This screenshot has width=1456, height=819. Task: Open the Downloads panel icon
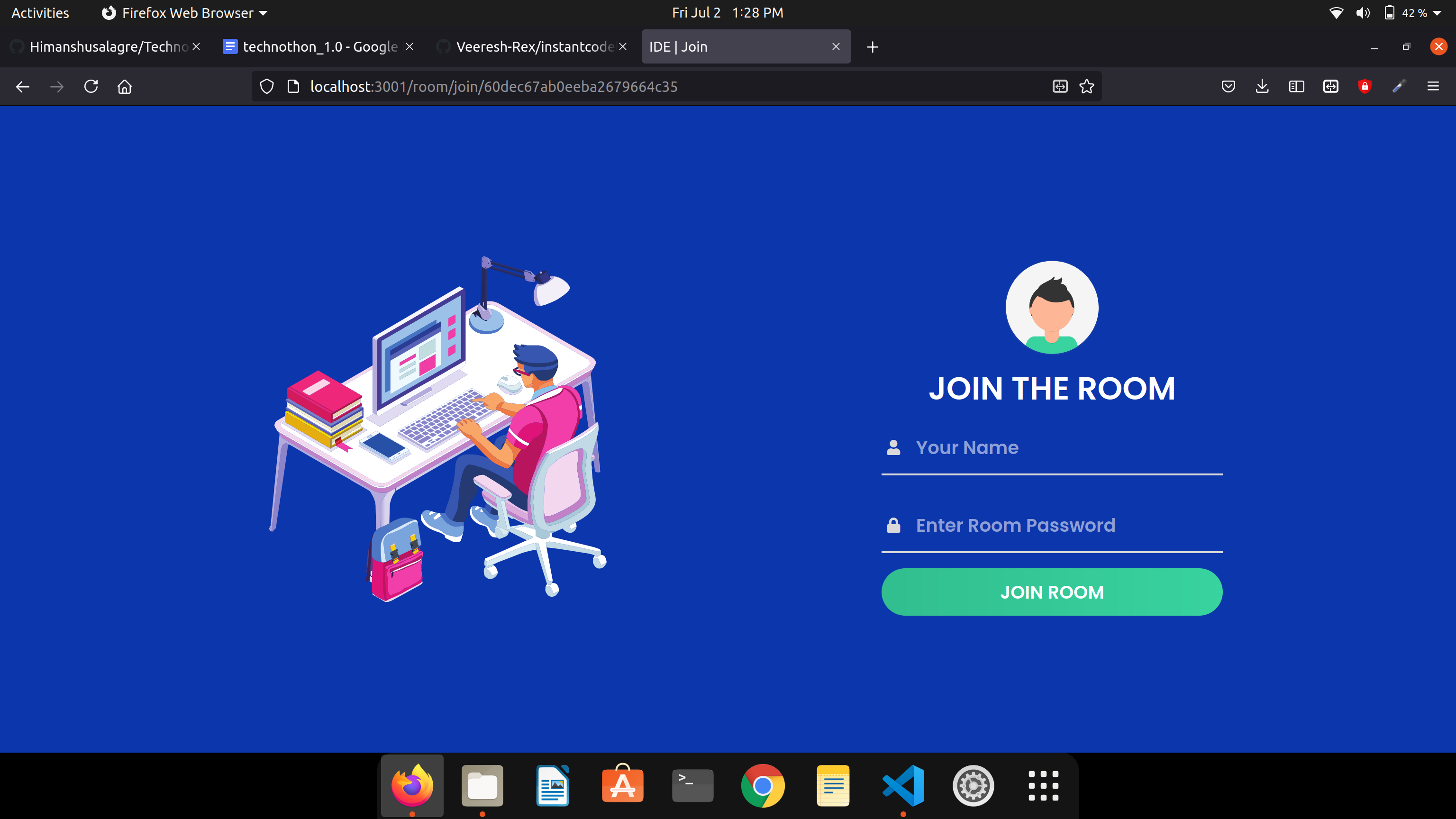pos(1262,86)
